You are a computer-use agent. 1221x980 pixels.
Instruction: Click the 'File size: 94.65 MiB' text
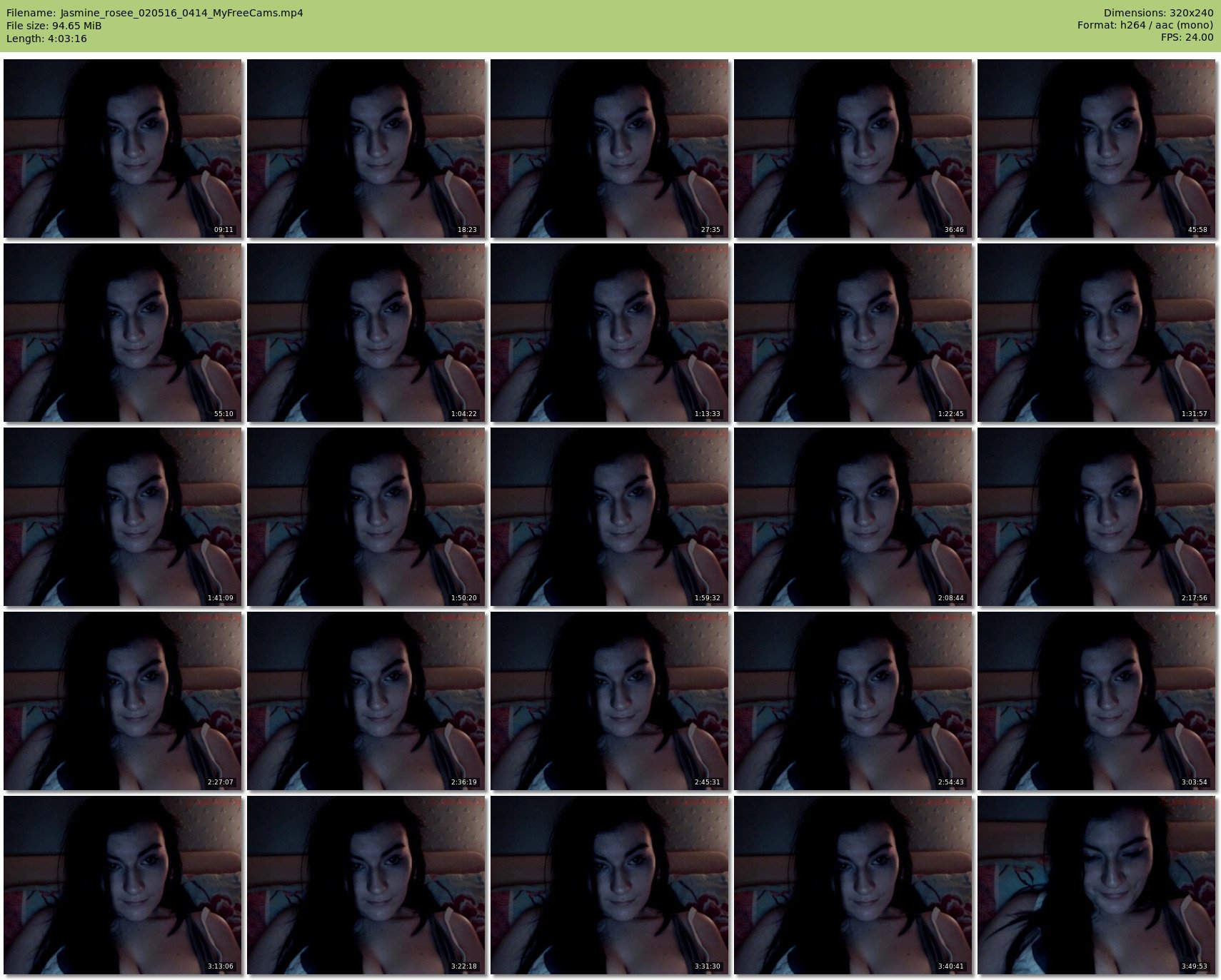tap(54, 26)
